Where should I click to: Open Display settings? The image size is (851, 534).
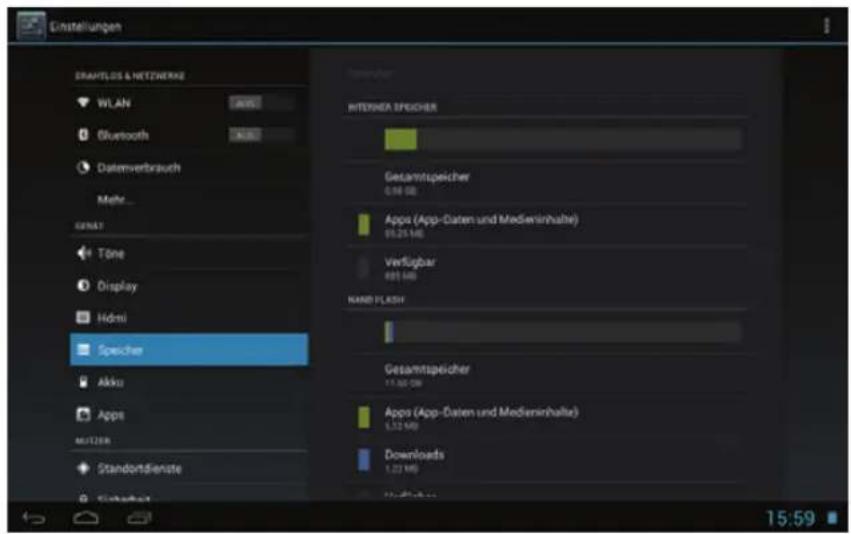tap(189, 285)
